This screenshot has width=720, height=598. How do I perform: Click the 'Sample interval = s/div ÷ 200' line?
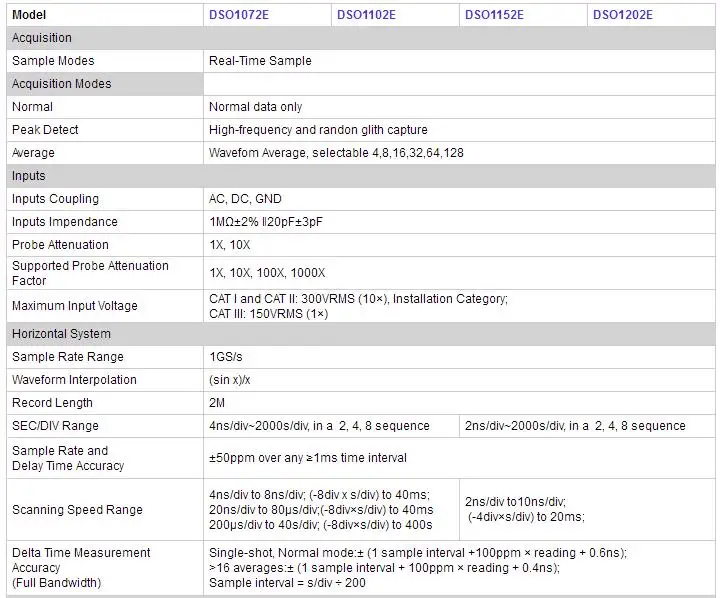287,583
